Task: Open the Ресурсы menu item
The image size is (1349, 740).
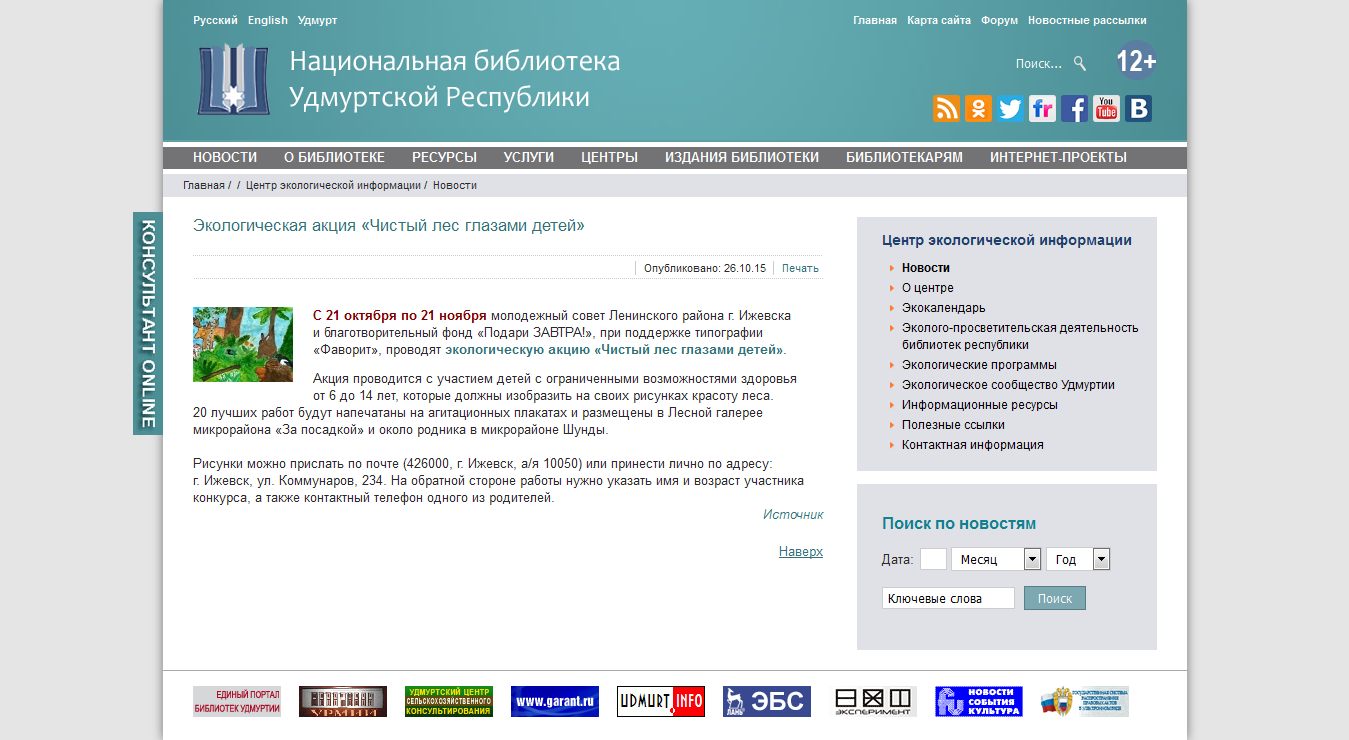Action: click(444, 157)
